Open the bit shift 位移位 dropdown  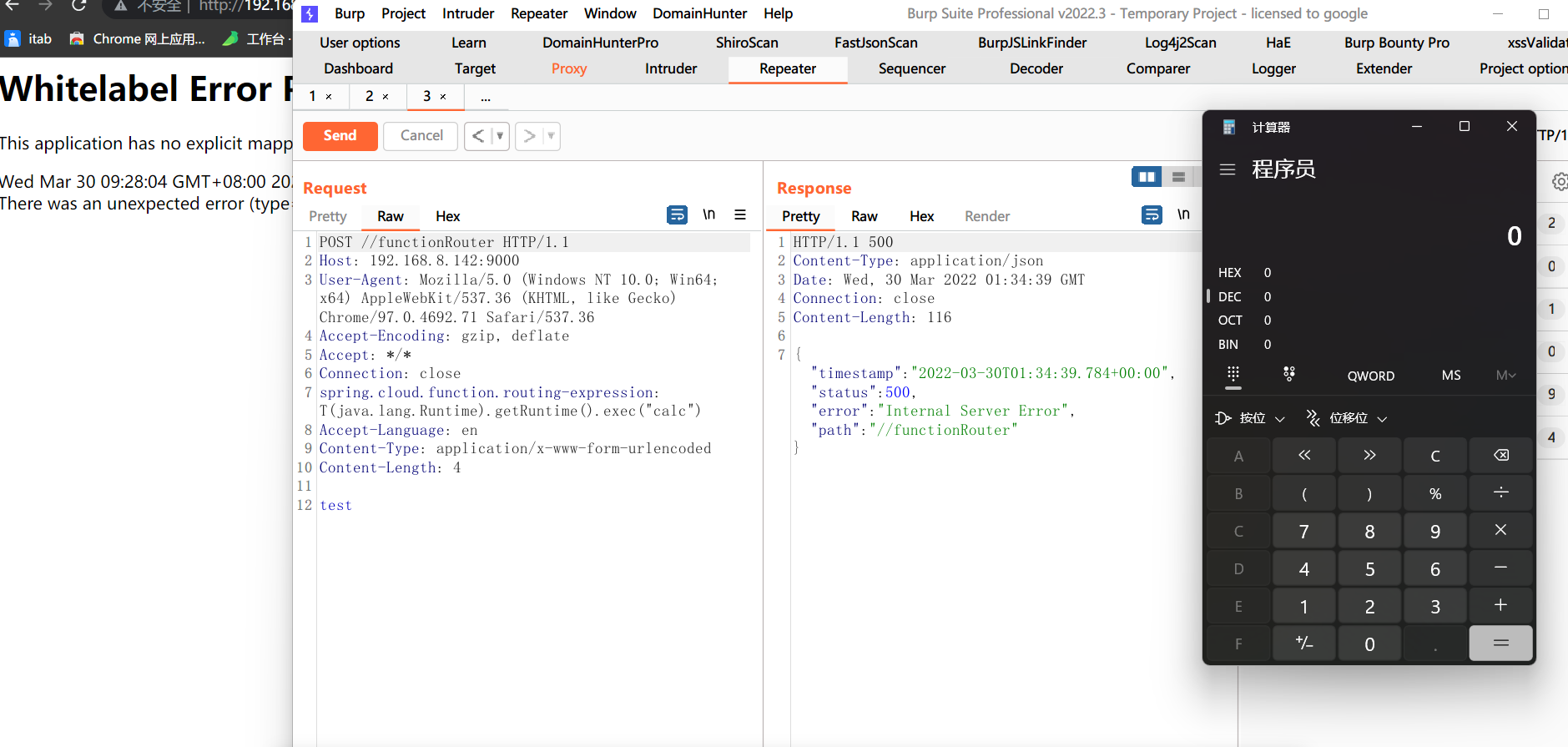pyautogui.click(x=1347, y=418)
